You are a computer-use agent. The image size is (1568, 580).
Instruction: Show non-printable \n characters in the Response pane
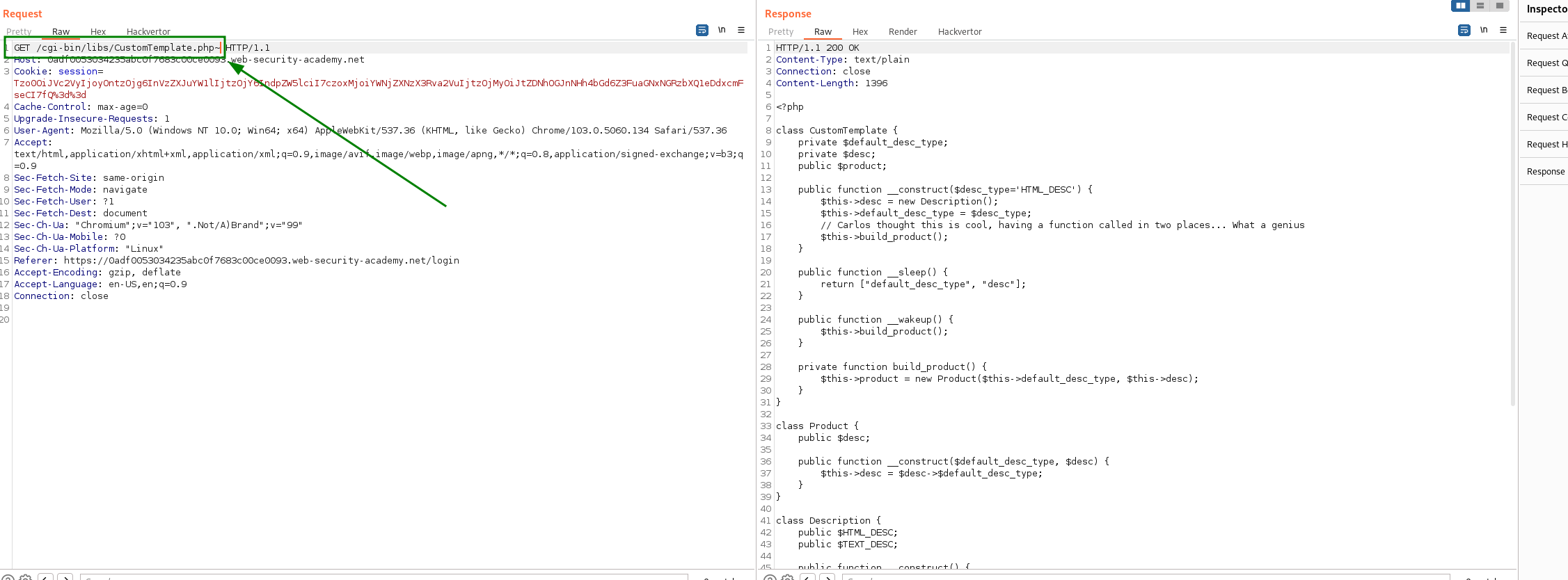coord(1484,30)
